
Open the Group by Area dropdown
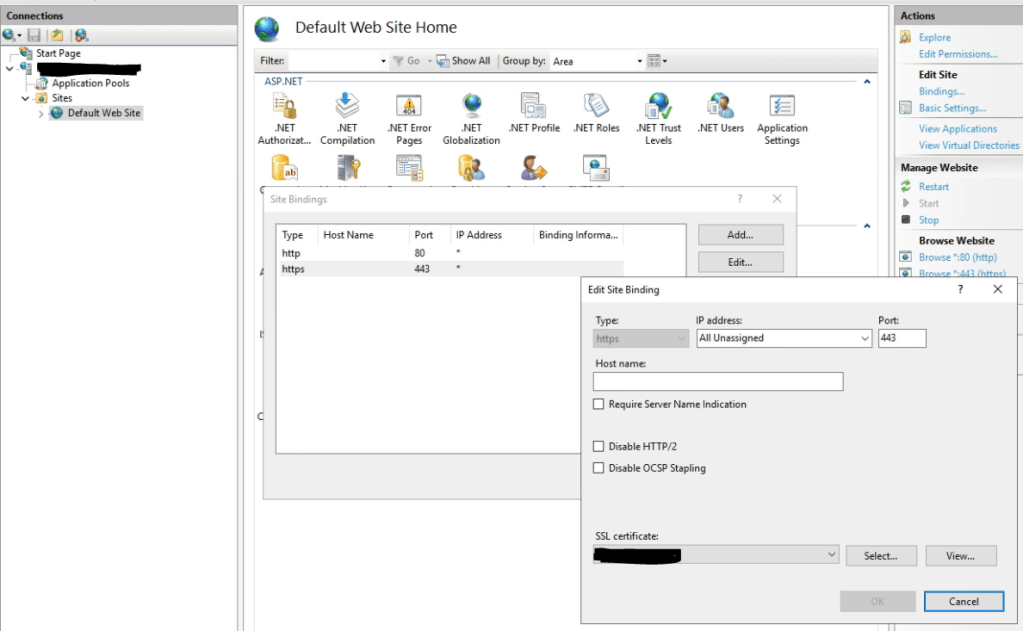pyautogui.click(x=640, y=61)
